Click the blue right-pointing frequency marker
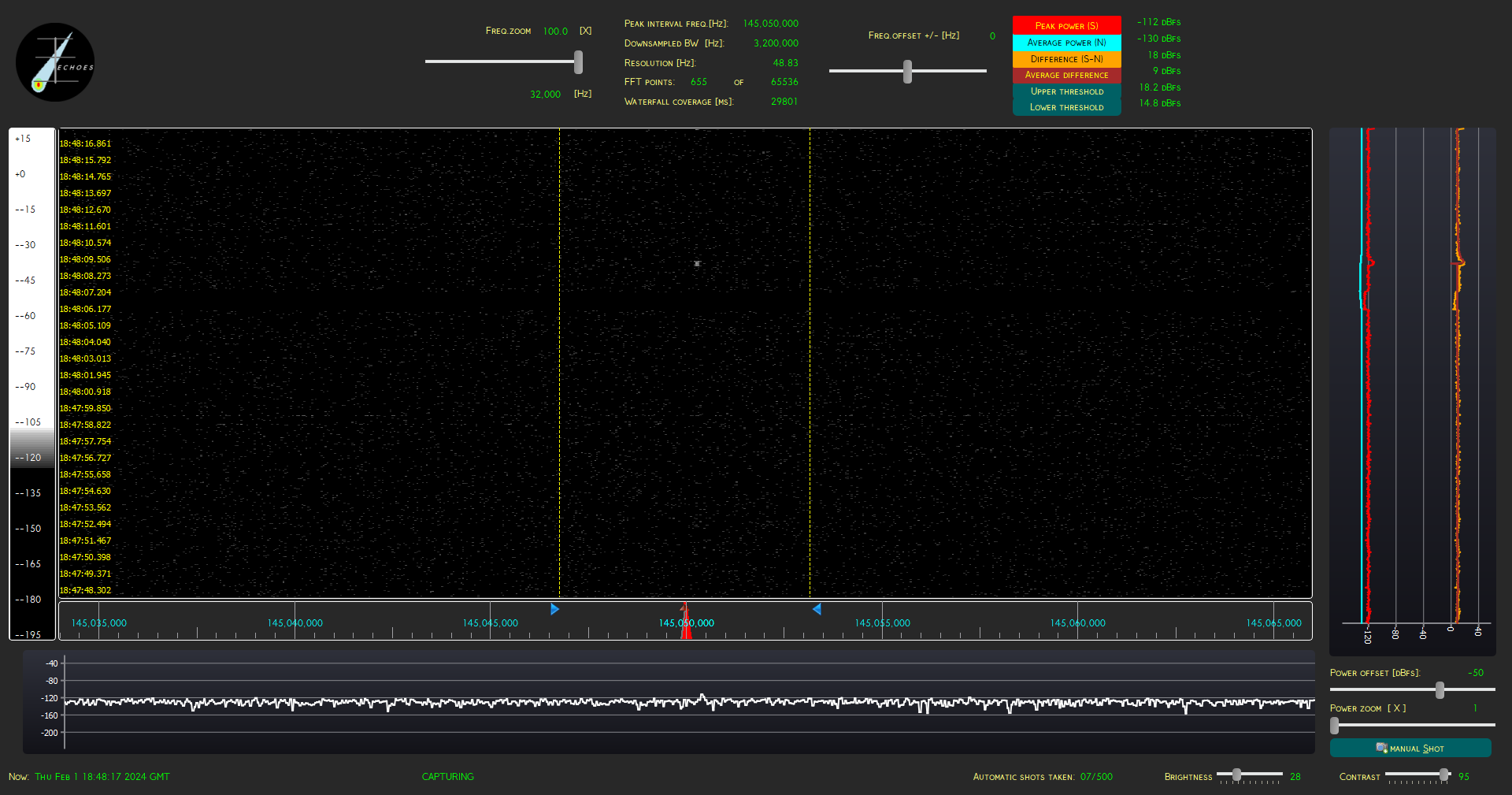Viewport: 1512px width, 795px height. pos(554,609)
